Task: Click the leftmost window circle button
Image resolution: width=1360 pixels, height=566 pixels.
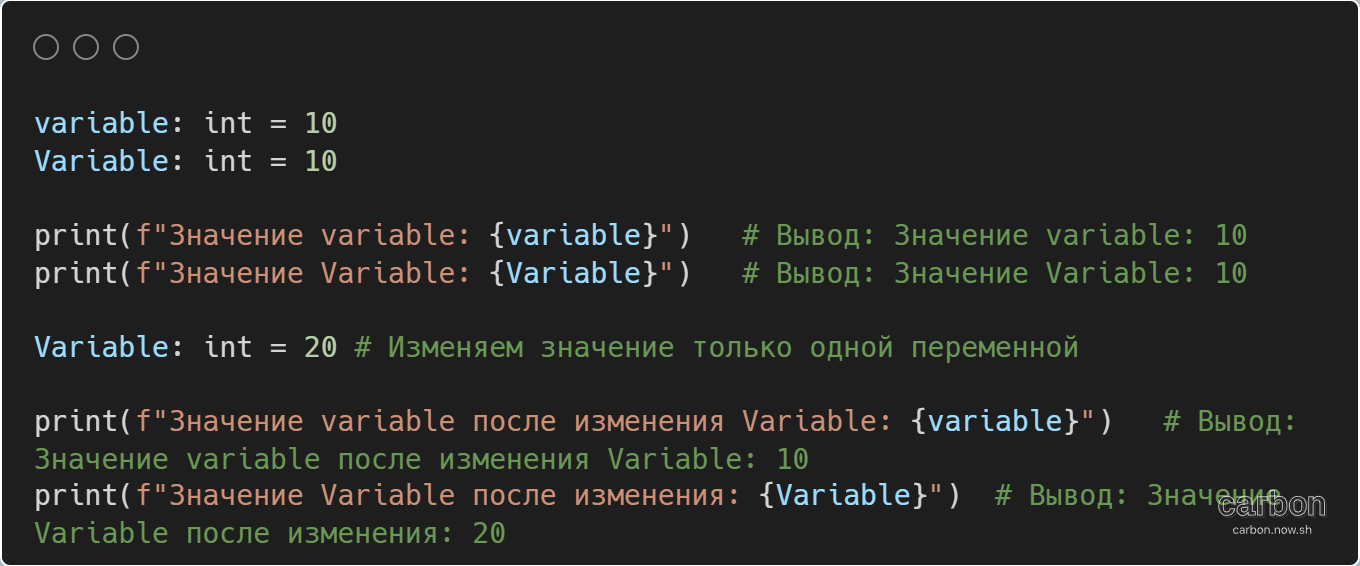Action: click(46, 47)
